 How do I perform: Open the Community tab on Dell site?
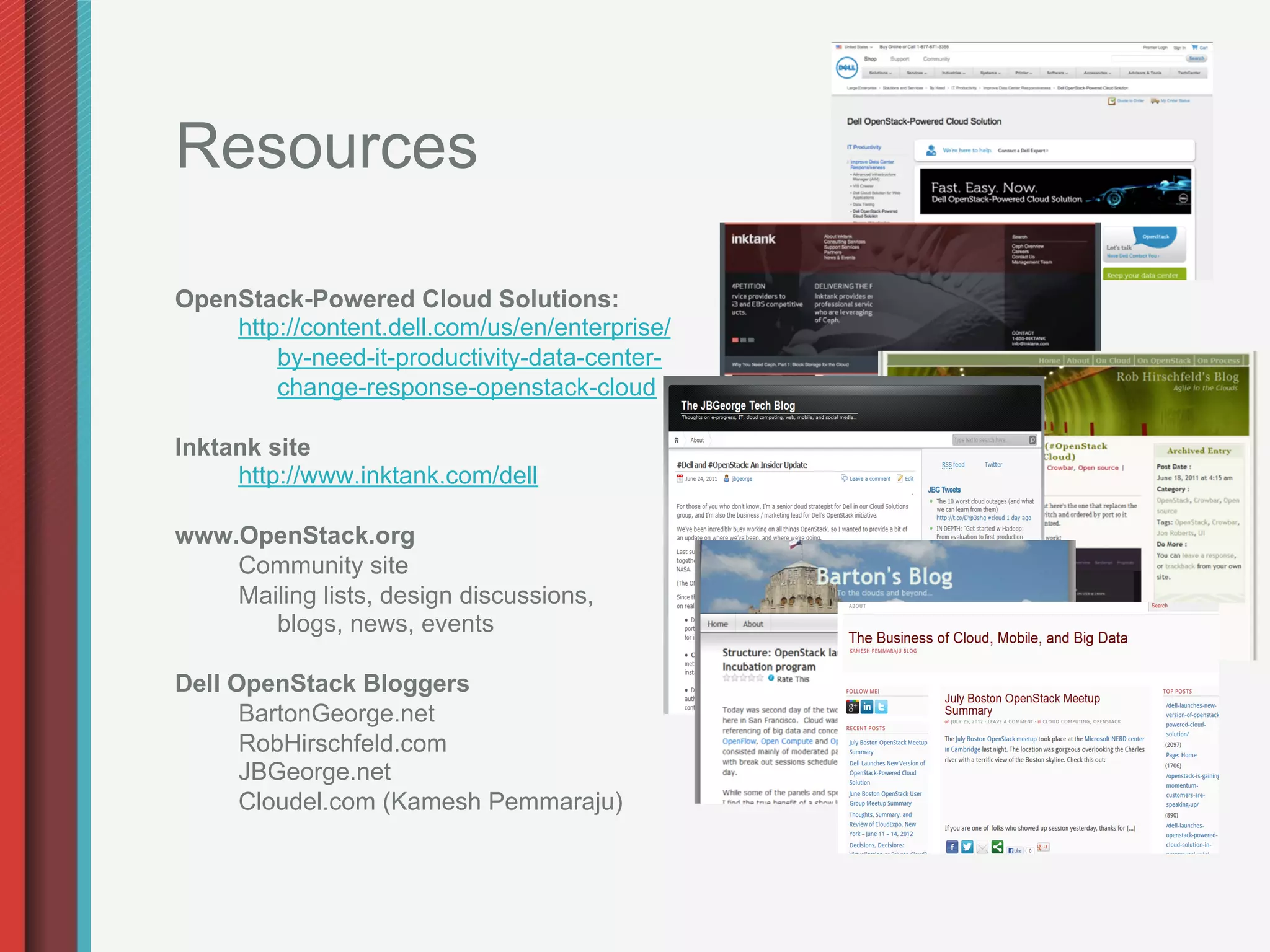tap(936, 59)
